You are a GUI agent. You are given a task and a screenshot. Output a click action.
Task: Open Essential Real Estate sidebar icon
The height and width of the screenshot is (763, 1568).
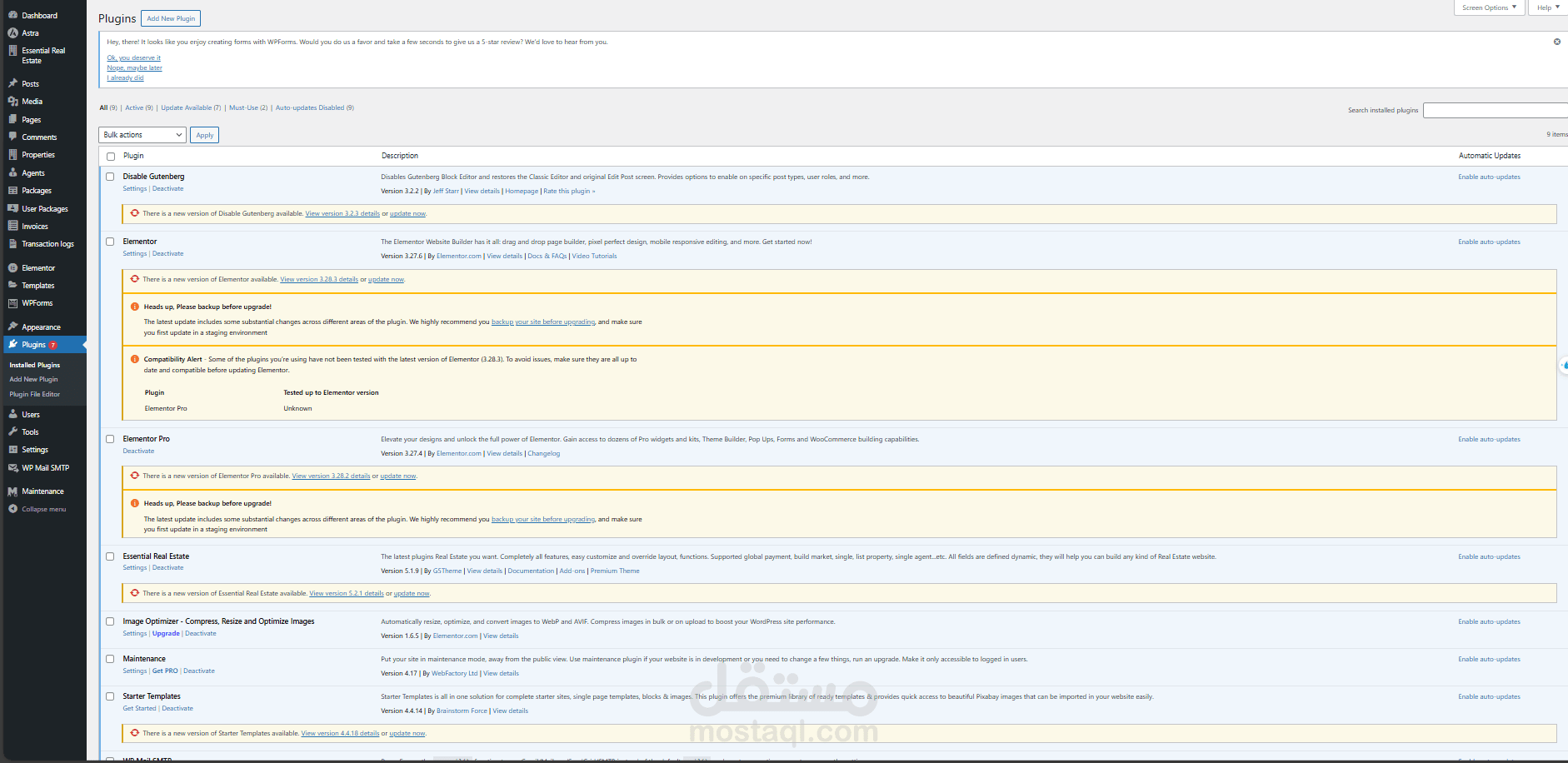pos(12,51)
